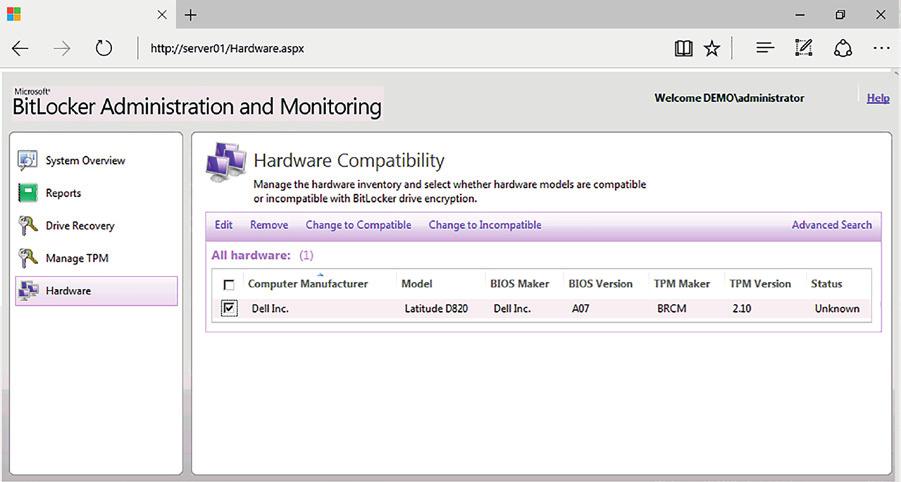Open Advanced Search
The height and width of the screenshot is (482, 901).
click(831, 225)
